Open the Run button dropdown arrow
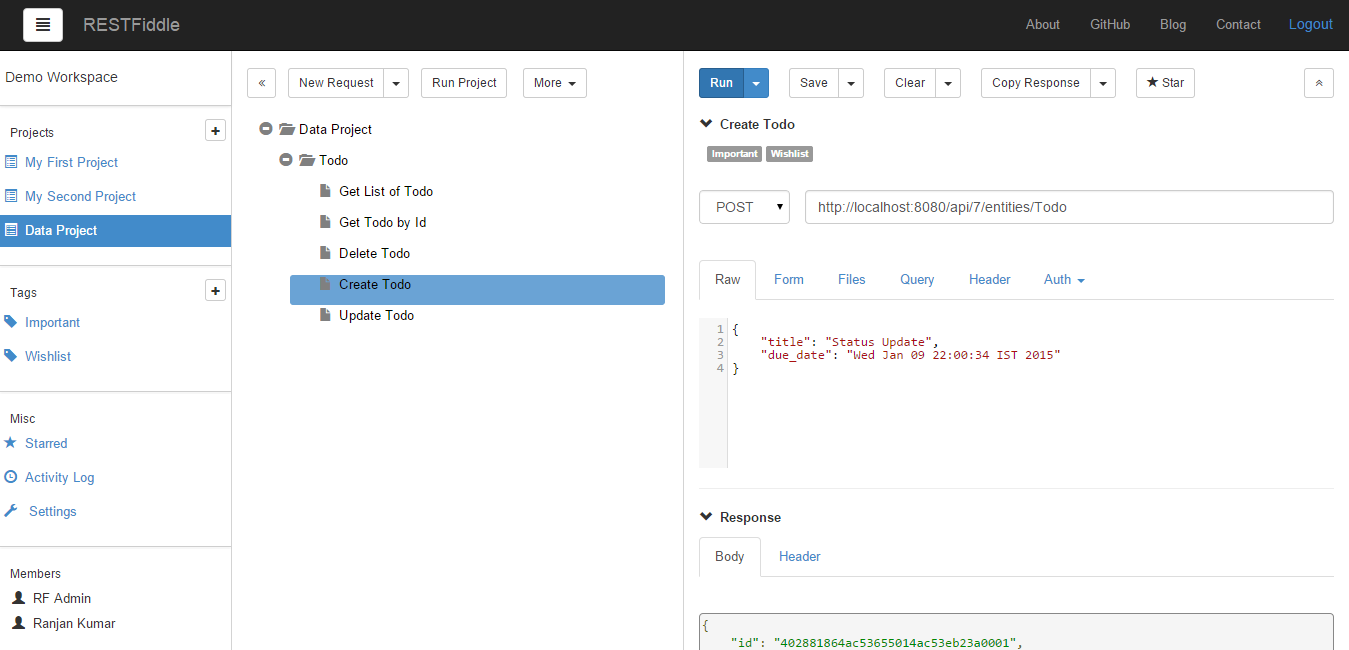Screen dimensions: 1349x650 [756, 83]
